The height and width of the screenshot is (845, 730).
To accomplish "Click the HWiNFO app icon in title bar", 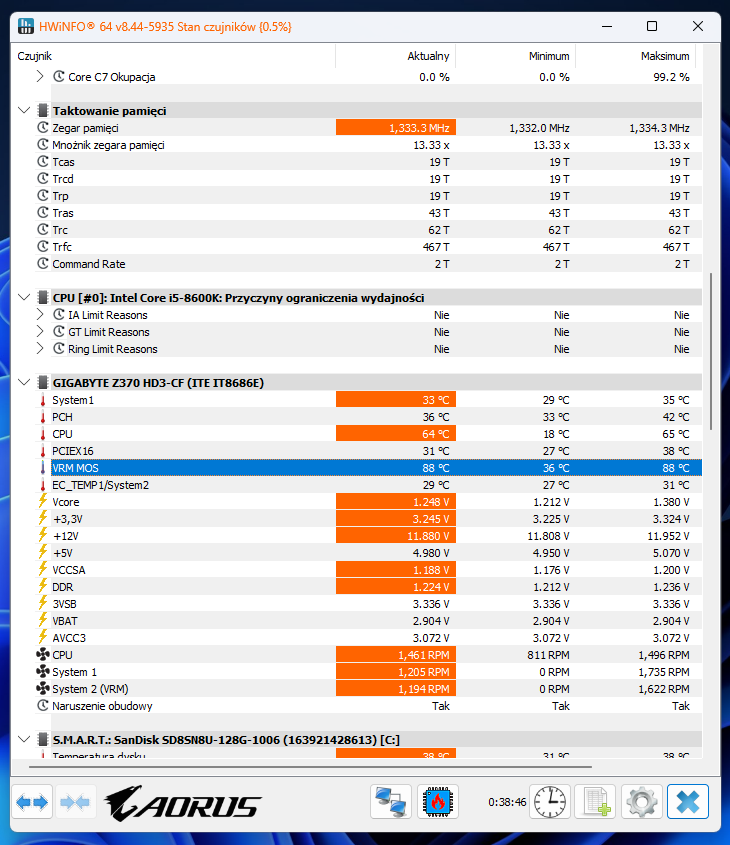I will pyautogui.click(x=25, y=26).
